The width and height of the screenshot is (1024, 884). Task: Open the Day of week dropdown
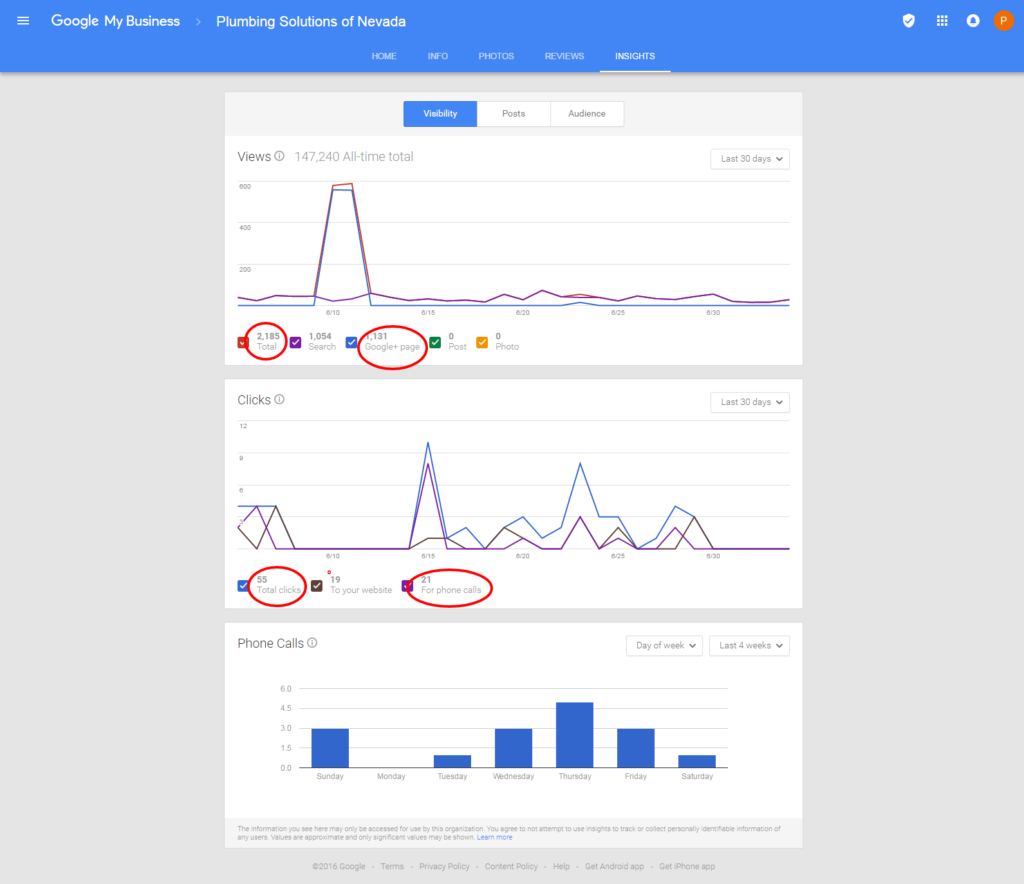[664, 646]
